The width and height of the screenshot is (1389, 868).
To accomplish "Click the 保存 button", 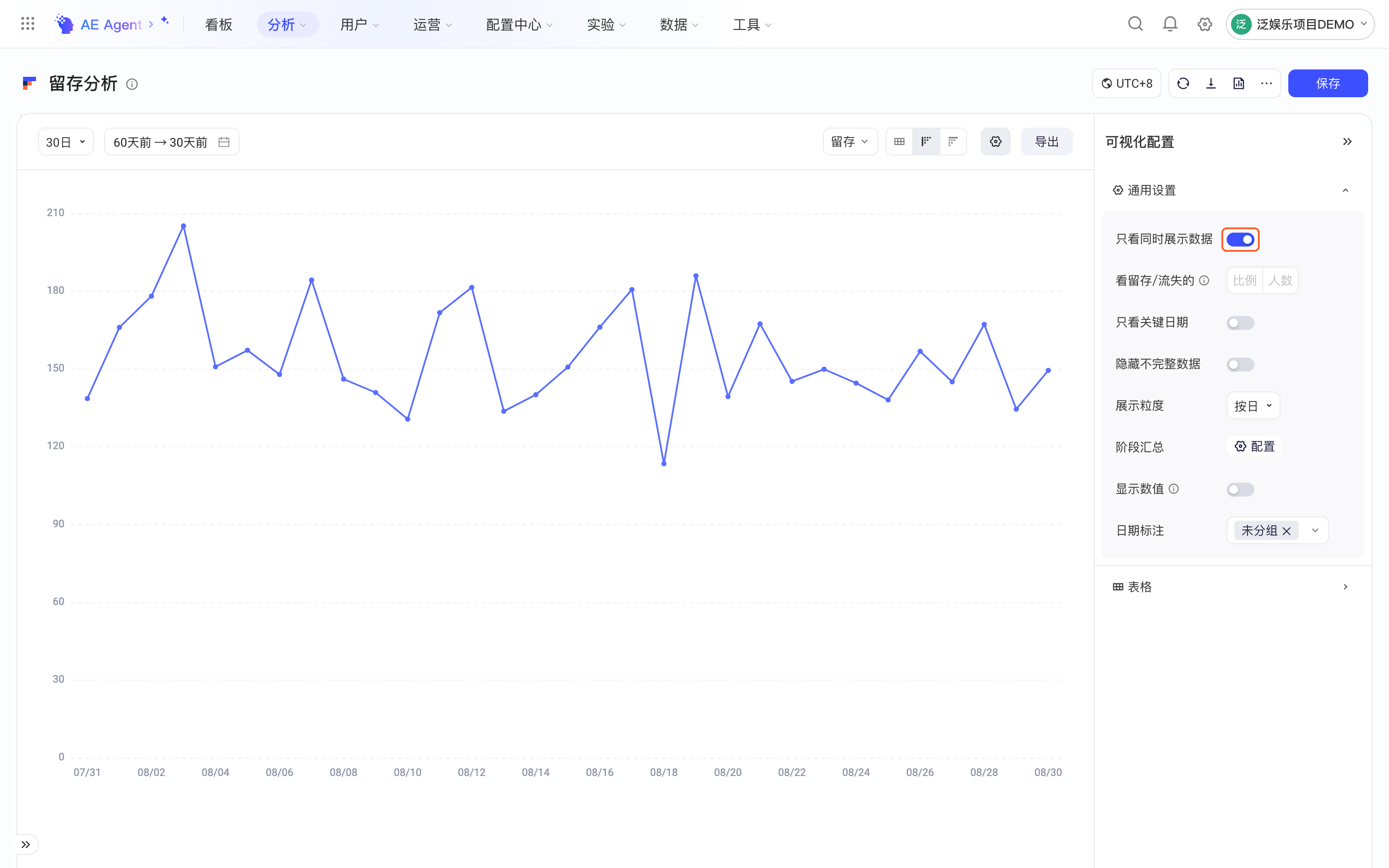I will [1328, 84].
